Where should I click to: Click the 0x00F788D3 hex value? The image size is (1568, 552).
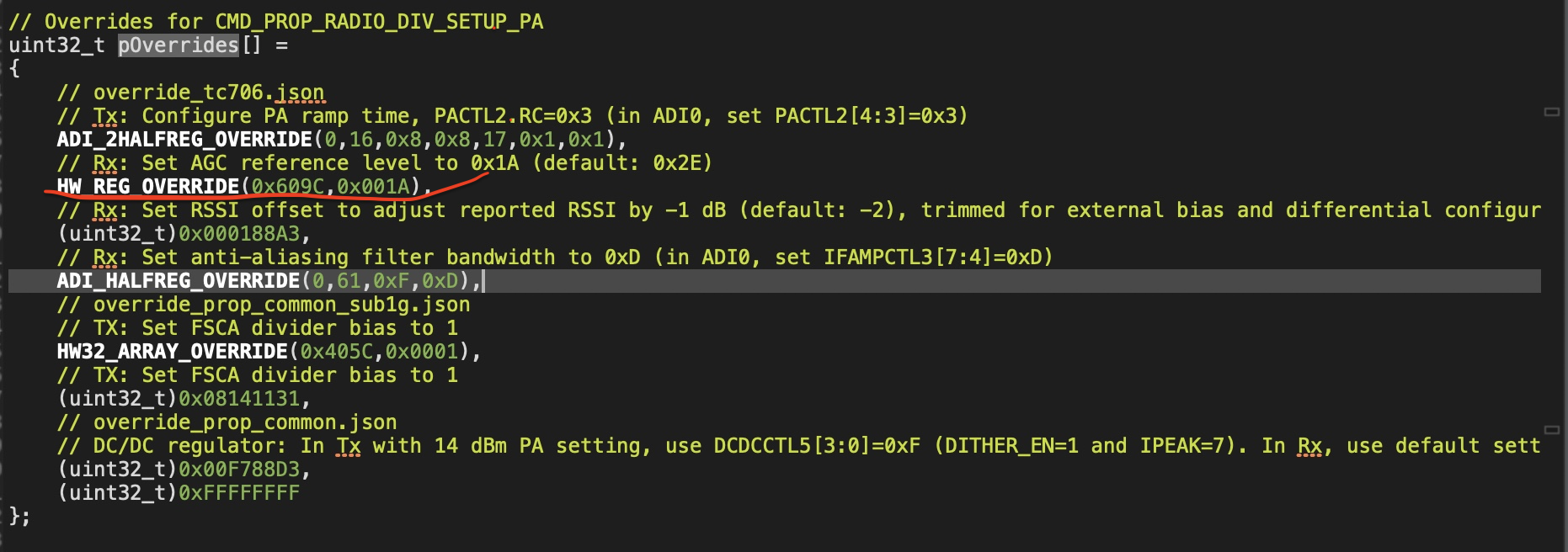(239, 469)
